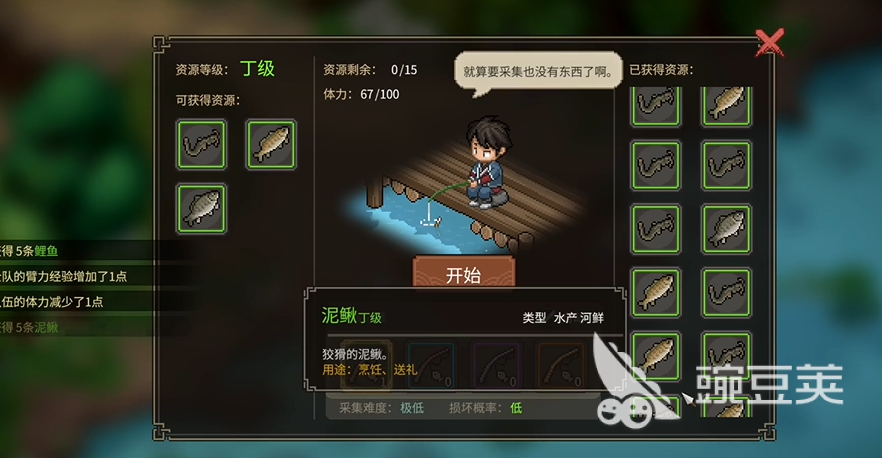This screenshot has height=458, width=882.
Task: Close the fishing panel with the red X
Action: [769, 43]
